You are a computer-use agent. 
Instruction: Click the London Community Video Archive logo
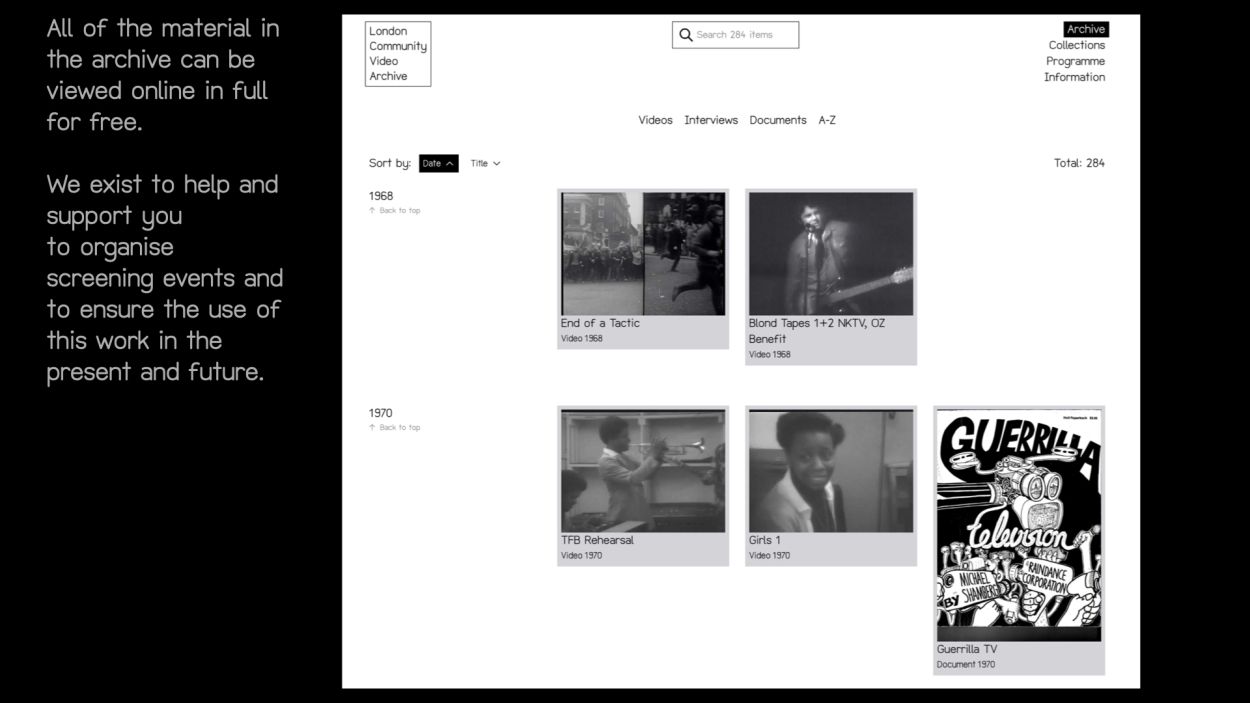tap(397, 54)
